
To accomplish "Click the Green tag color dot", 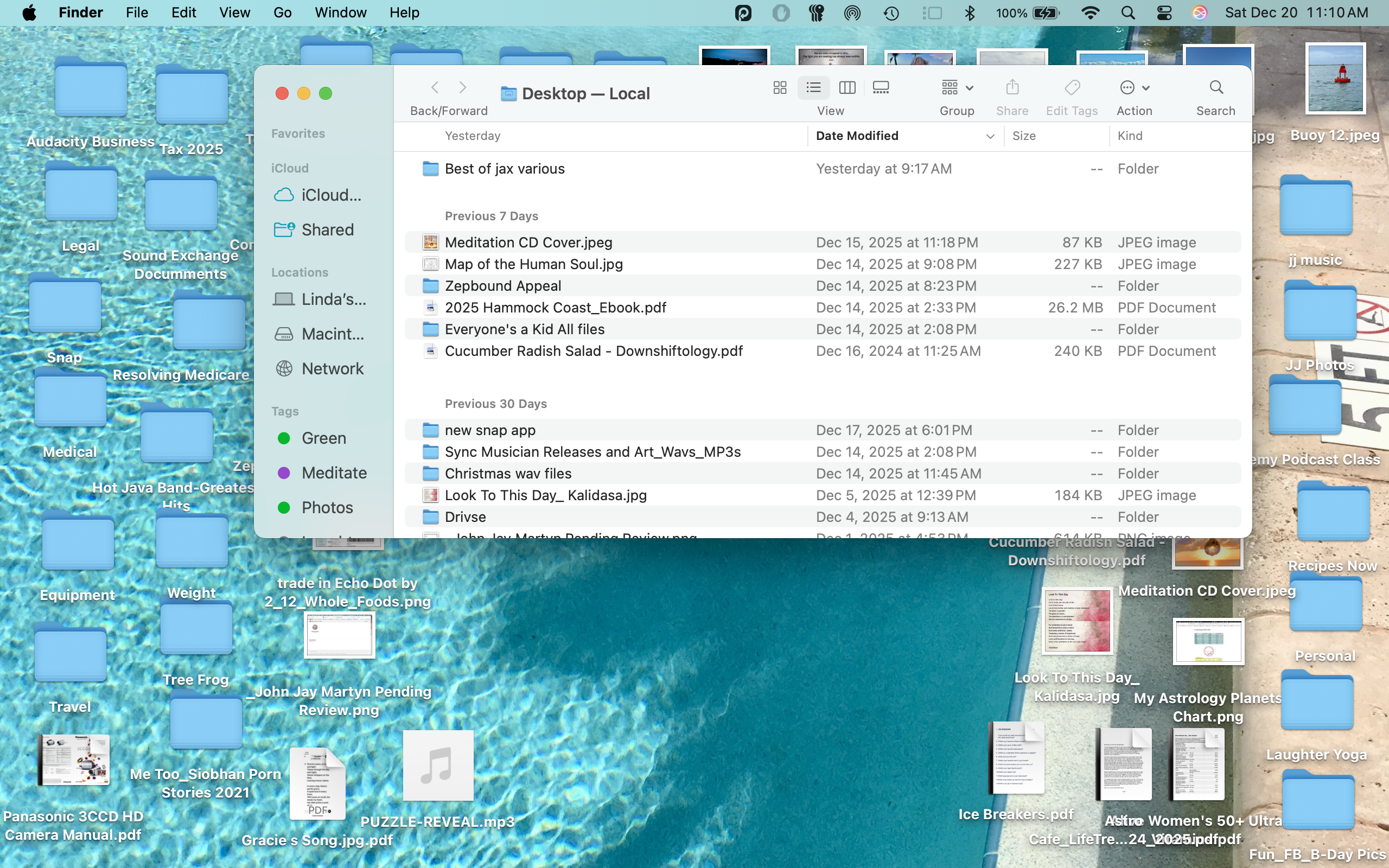I will [284, 438].
